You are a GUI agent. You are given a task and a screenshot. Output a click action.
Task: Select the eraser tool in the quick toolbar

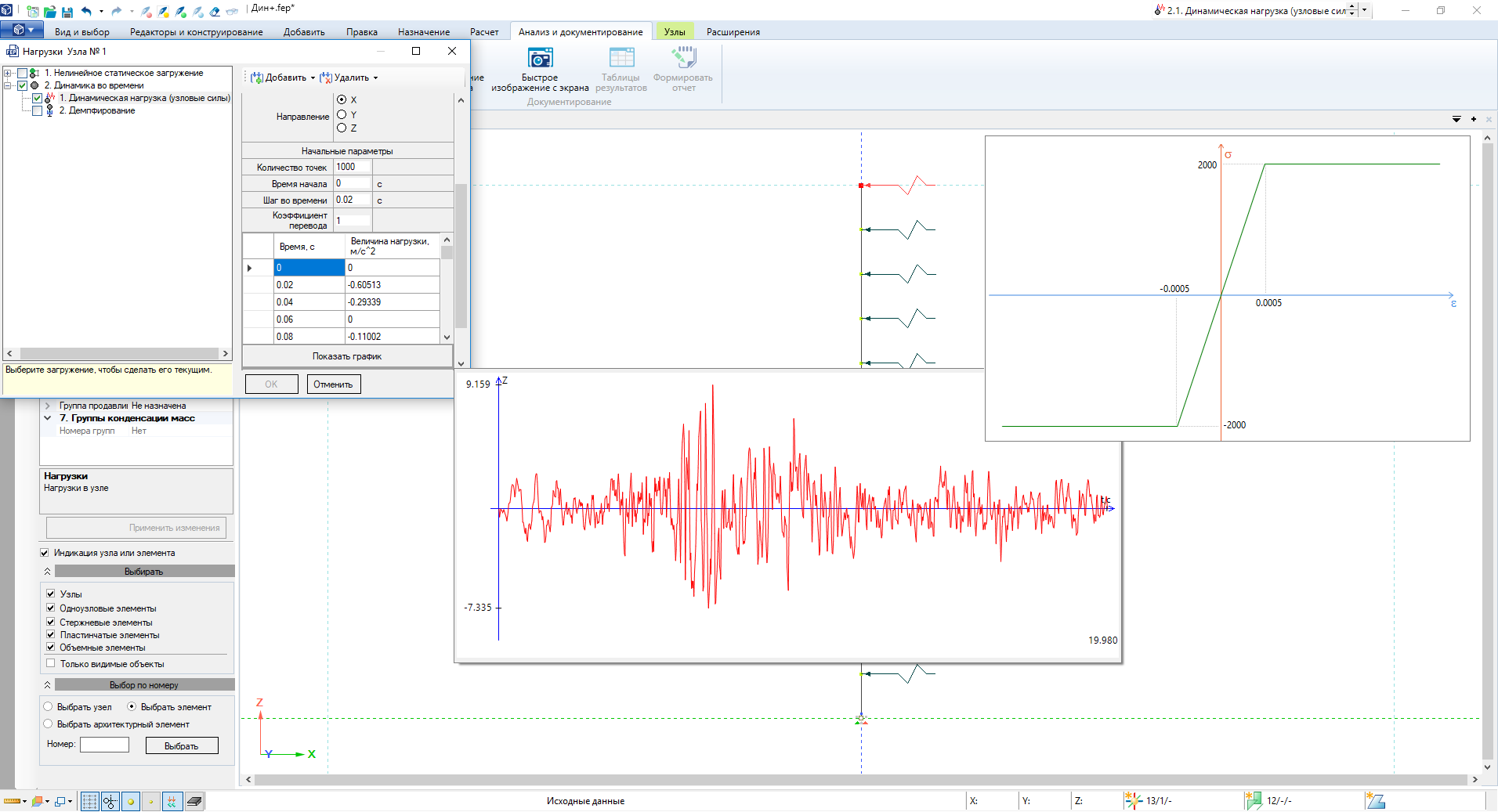click(215, 12)
